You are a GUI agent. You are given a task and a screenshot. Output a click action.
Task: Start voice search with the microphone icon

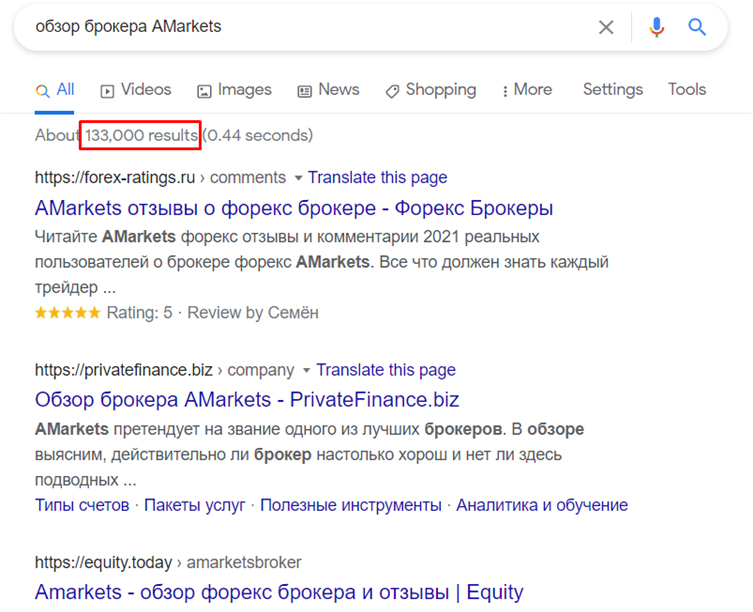(656, 28)
